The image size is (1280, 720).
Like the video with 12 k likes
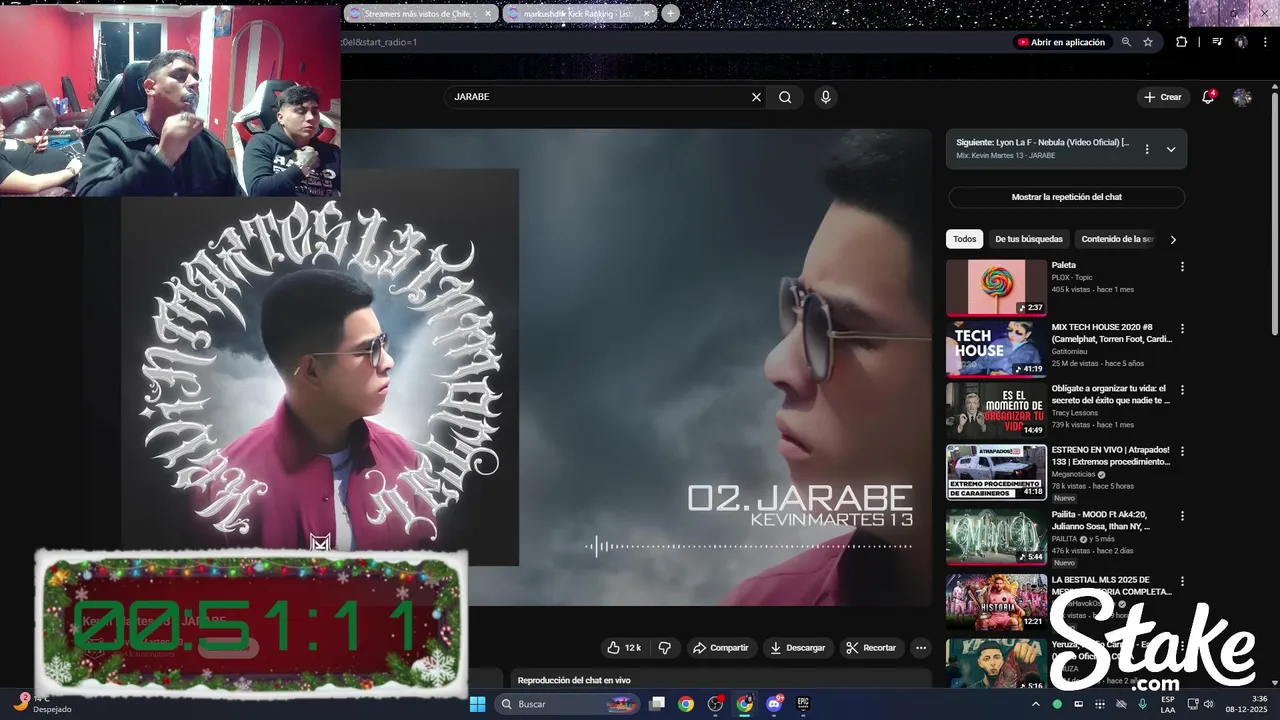click(x=624, y=648)
